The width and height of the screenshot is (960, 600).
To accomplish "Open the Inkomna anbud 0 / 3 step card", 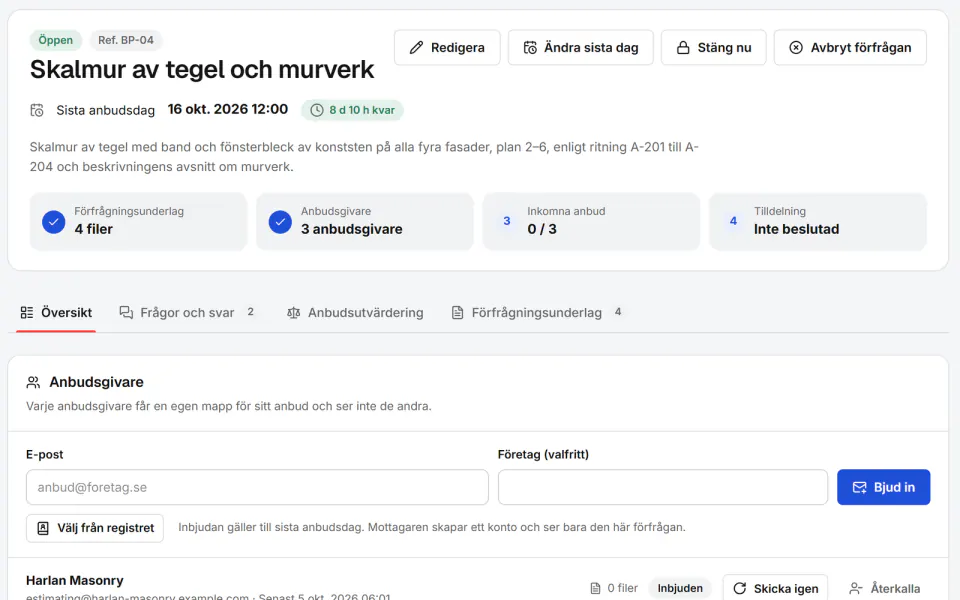I will click(591, 222).
